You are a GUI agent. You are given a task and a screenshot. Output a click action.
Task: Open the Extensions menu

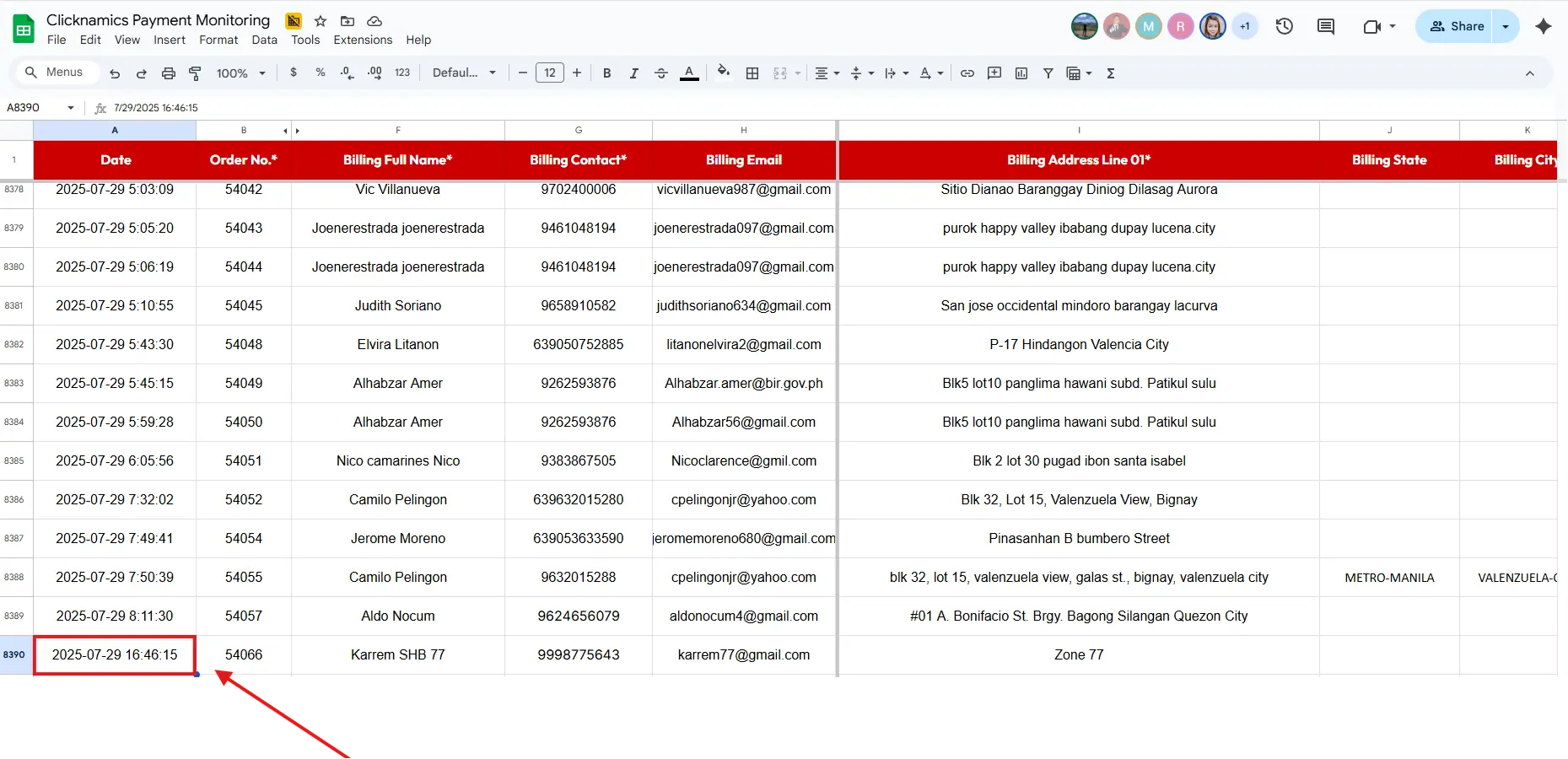point(363,40)
